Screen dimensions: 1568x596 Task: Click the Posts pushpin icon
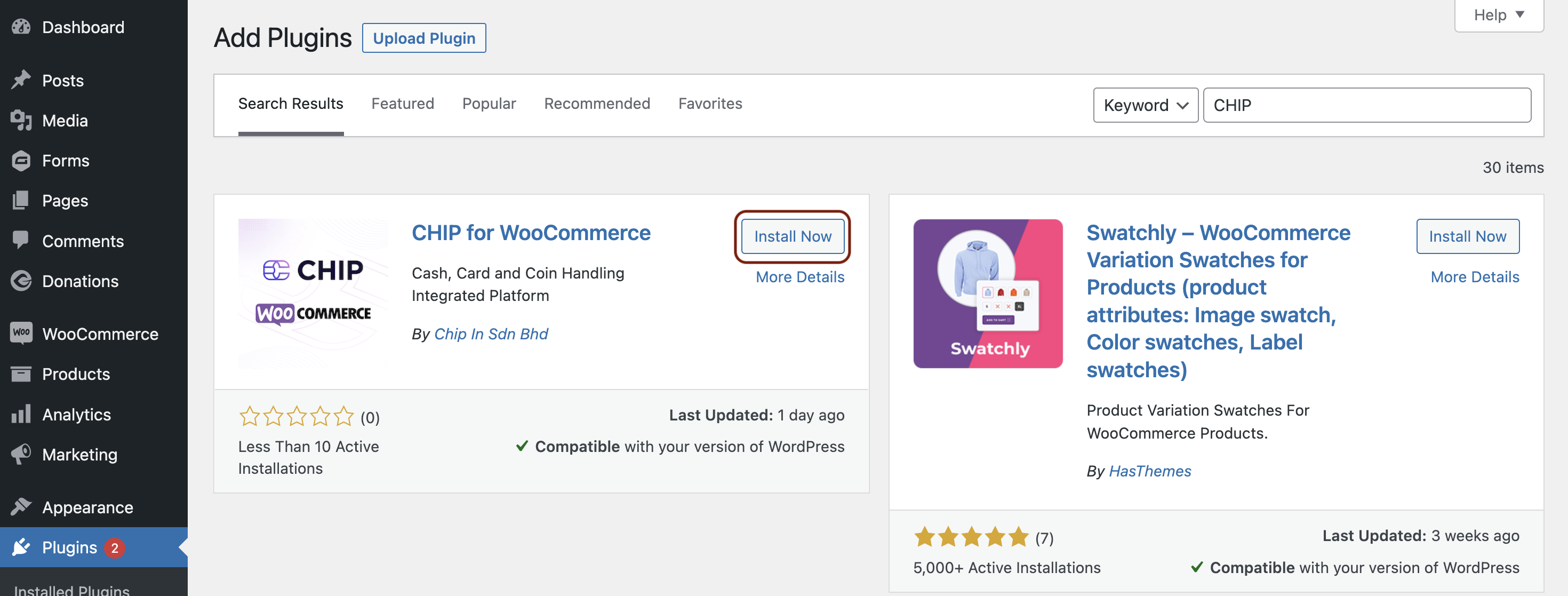click(x=21, y=80)
